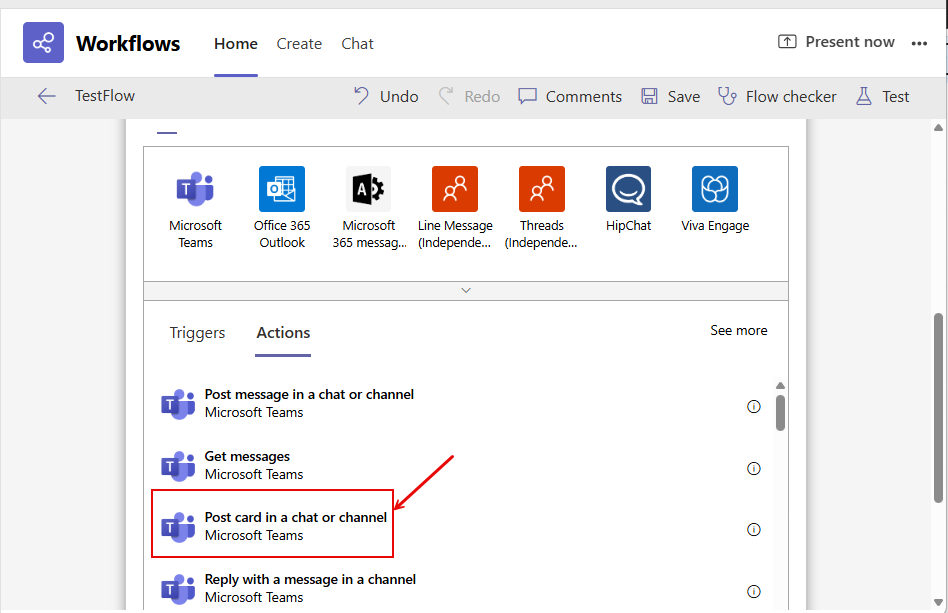This screenshot has width=948, height=613.
Task: Show info for Get messages action
Action: [x=754, y=468]
